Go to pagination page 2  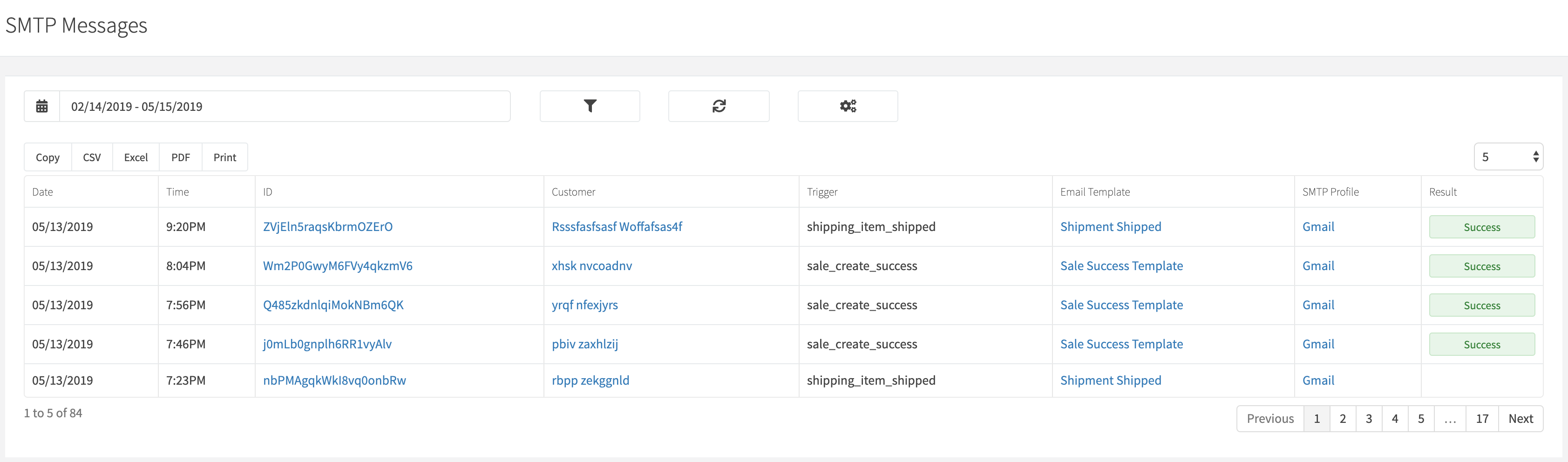pos(1343,419)
